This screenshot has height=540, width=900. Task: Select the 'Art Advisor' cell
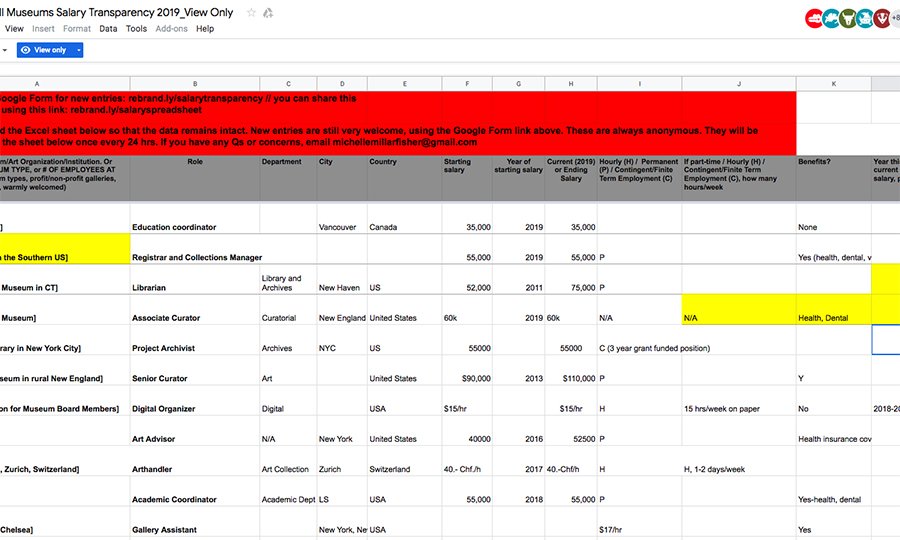click(195, 431)
